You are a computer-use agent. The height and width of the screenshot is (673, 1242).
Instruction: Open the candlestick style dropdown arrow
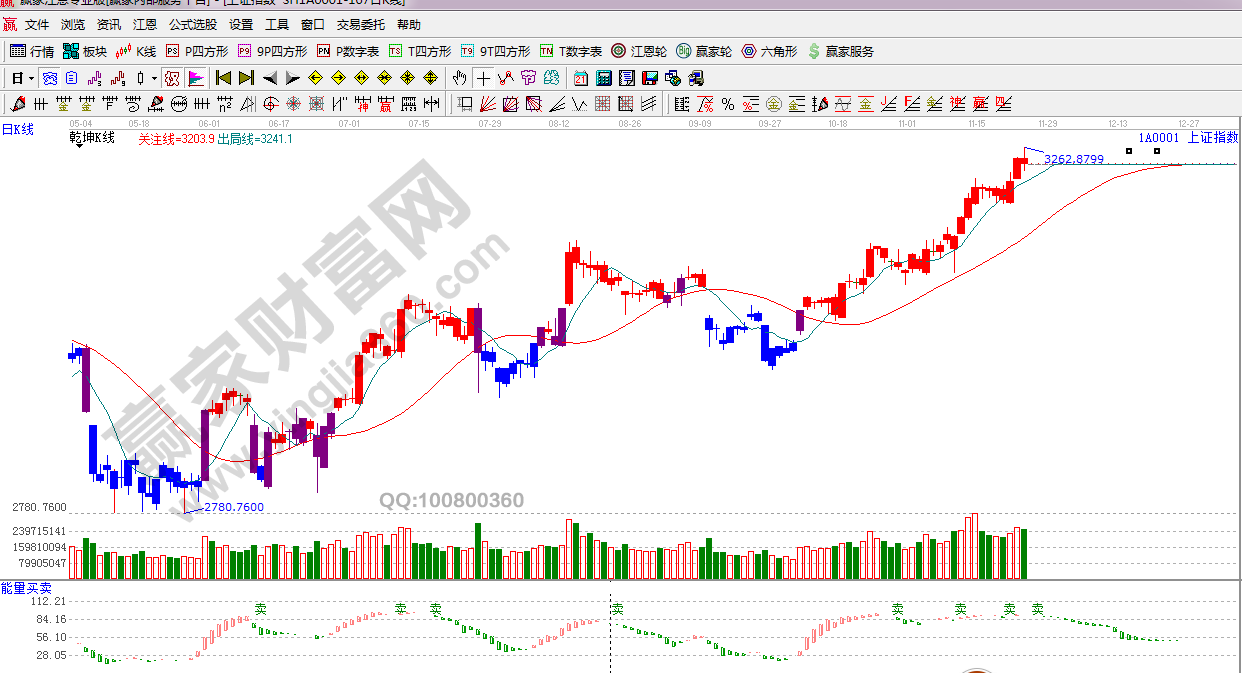152,78
